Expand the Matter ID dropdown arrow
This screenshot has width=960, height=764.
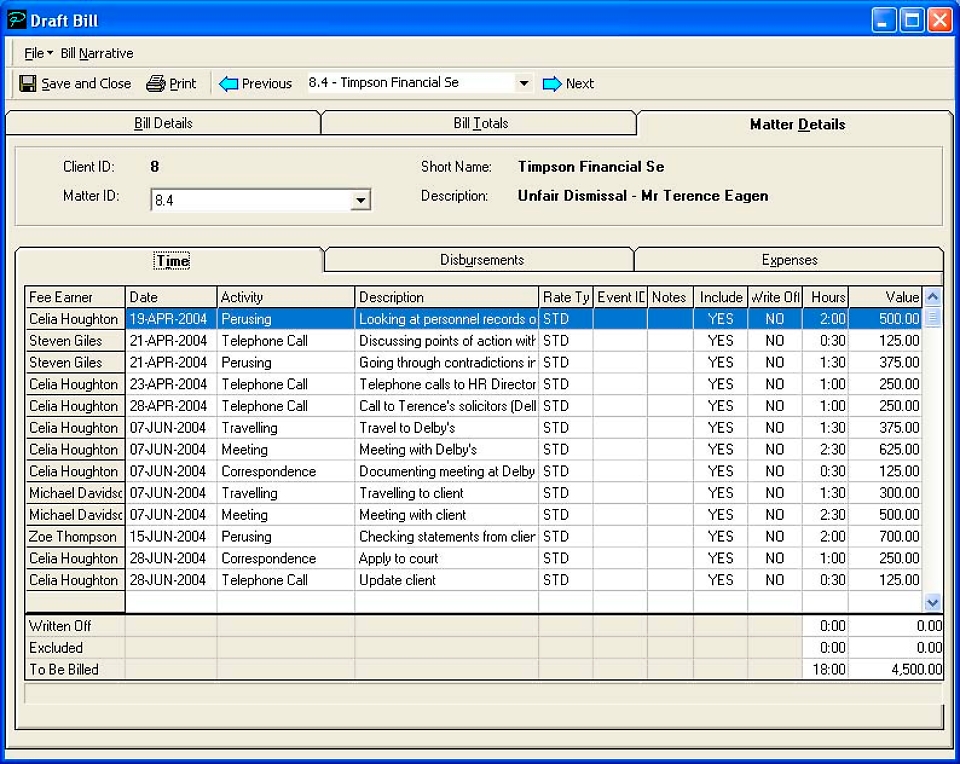pyautogui.click(x=361, y=200)
